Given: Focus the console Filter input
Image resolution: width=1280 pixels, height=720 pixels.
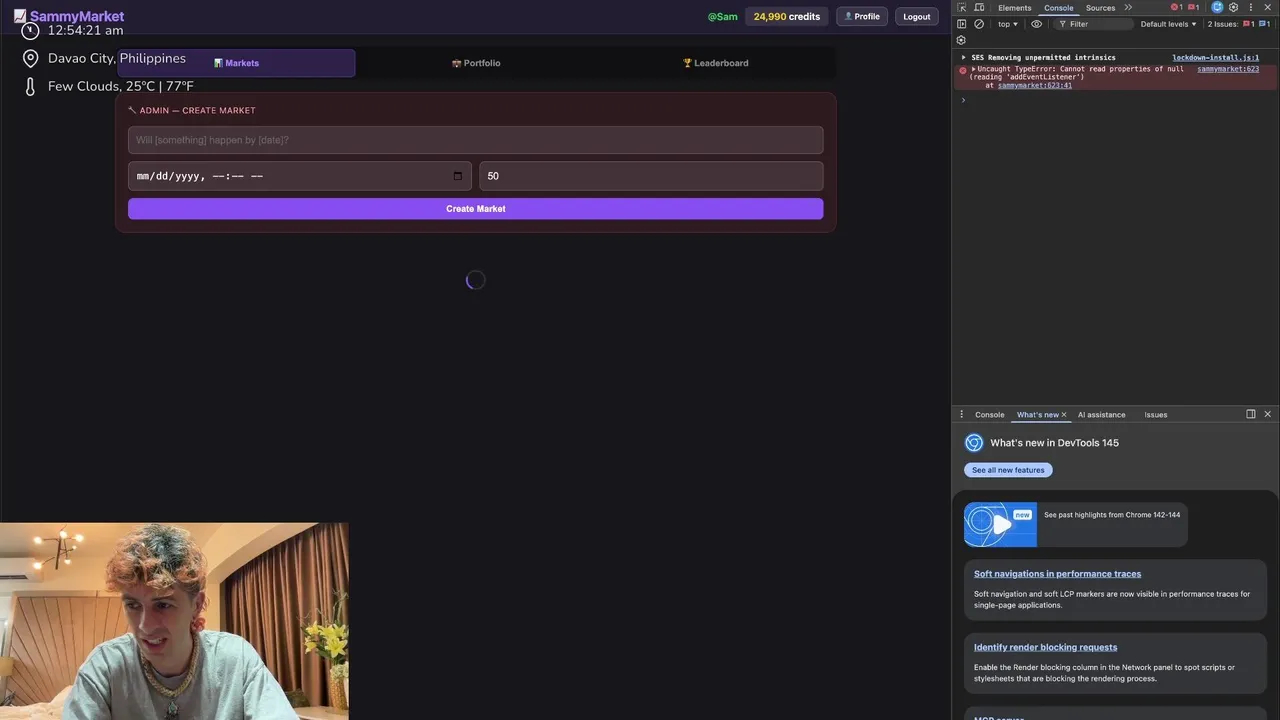Looking at the screenshot, I should (1092, 24).
